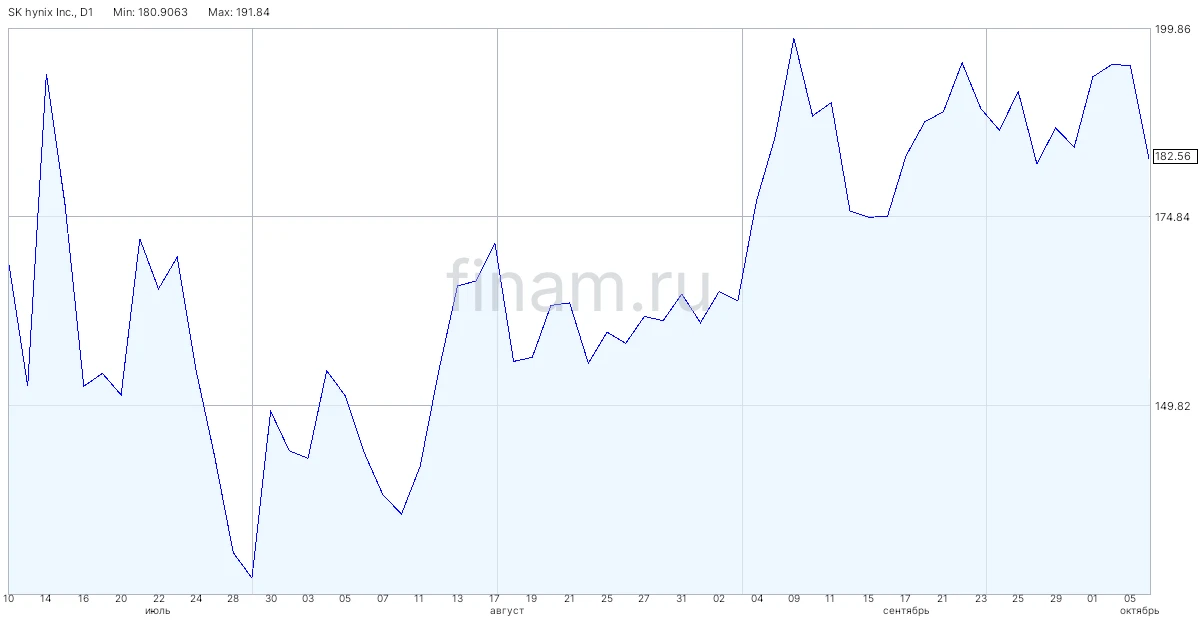Select the "Max: 191.84" value in the header

click(239, 12)
